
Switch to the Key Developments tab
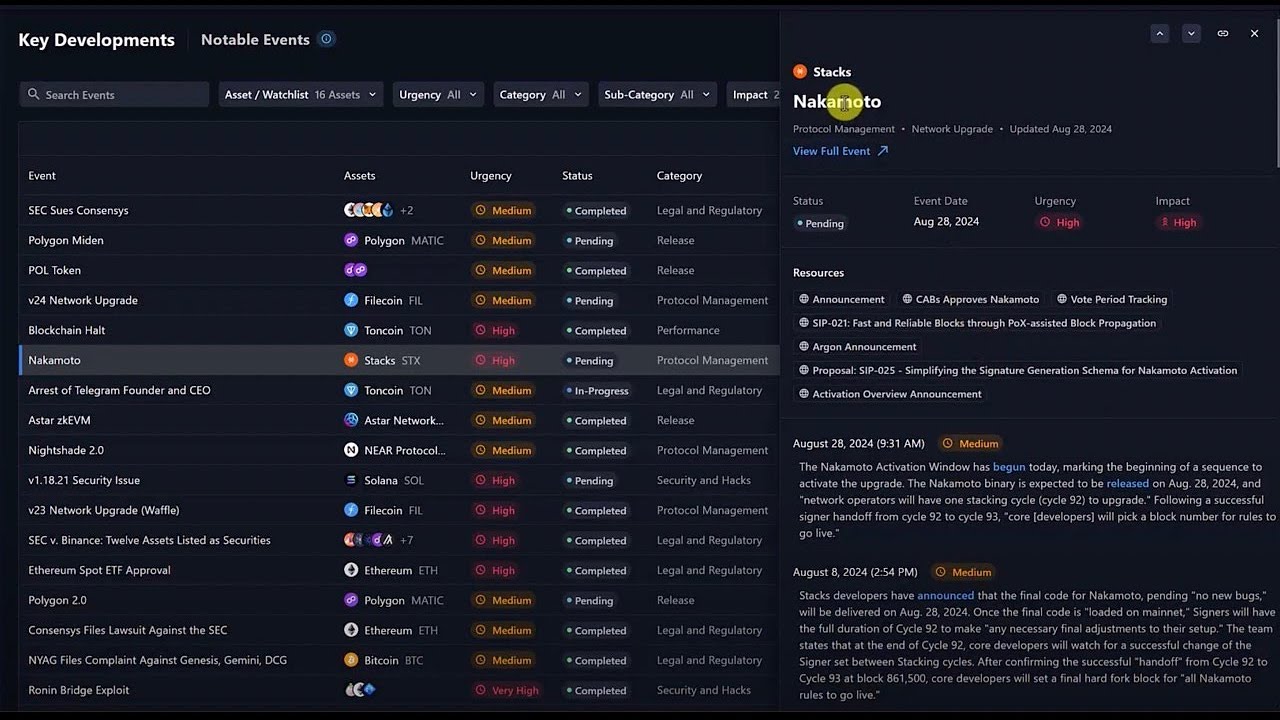[x=96, y=40]
